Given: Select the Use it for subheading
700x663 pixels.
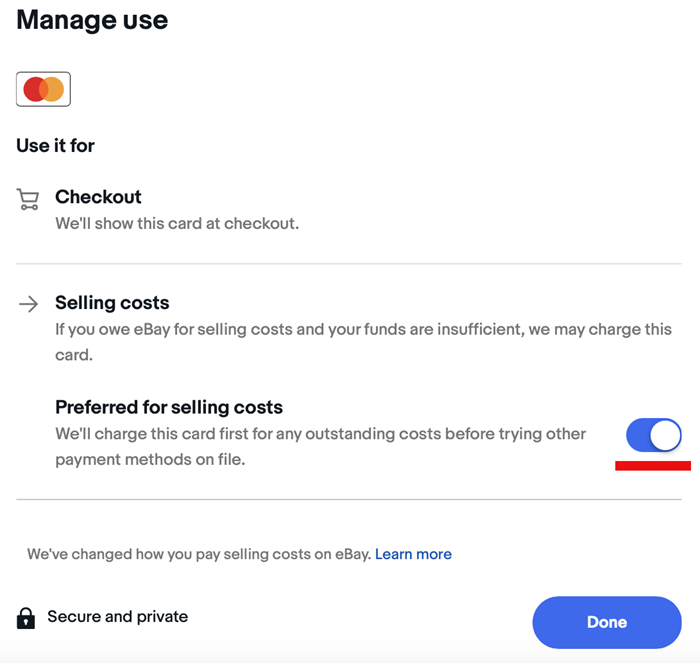Looking at the screenshot, I should 55,146.
